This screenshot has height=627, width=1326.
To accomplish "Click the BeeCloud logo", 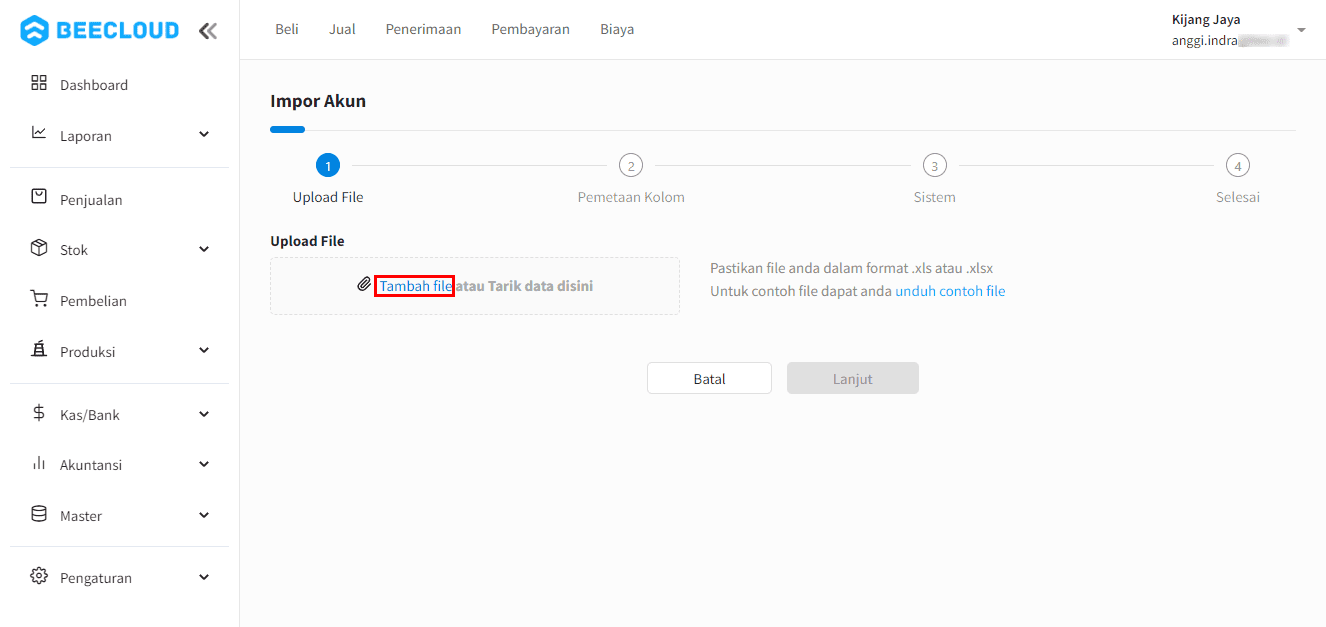I will tap(99, 31).
